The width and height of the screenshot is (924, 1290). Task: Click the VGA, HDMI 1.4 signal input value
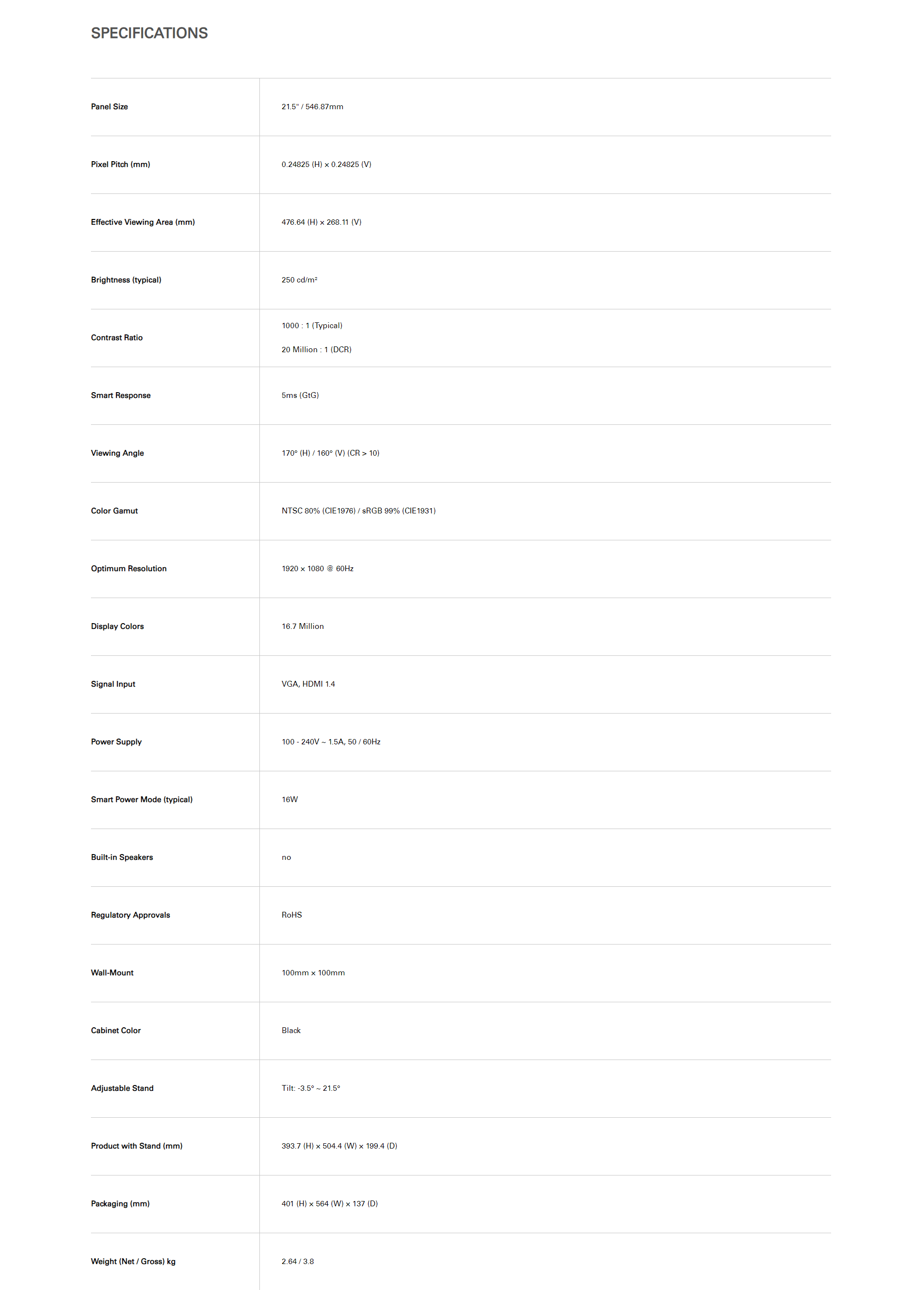308,684
